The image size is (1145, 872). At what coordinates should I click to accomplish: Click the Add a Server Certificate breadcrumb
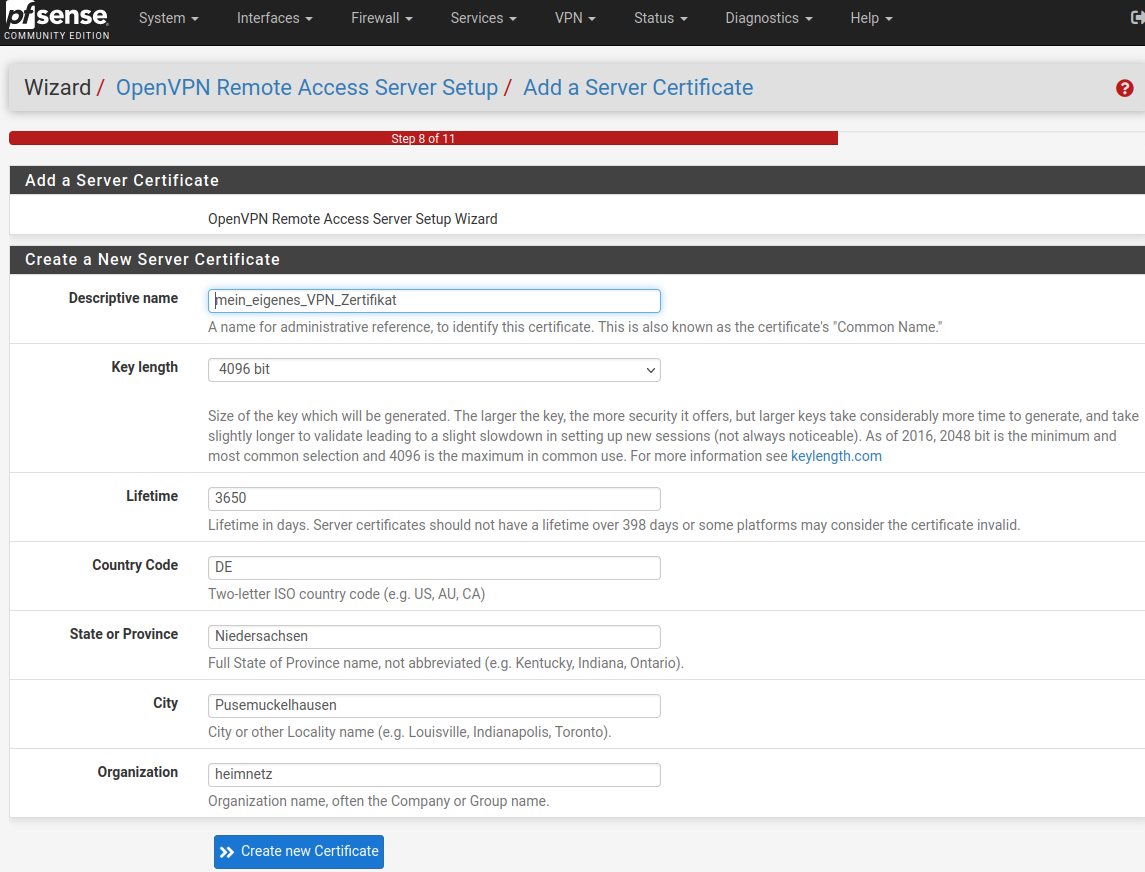pyautogui.click(x=638, y=88)
